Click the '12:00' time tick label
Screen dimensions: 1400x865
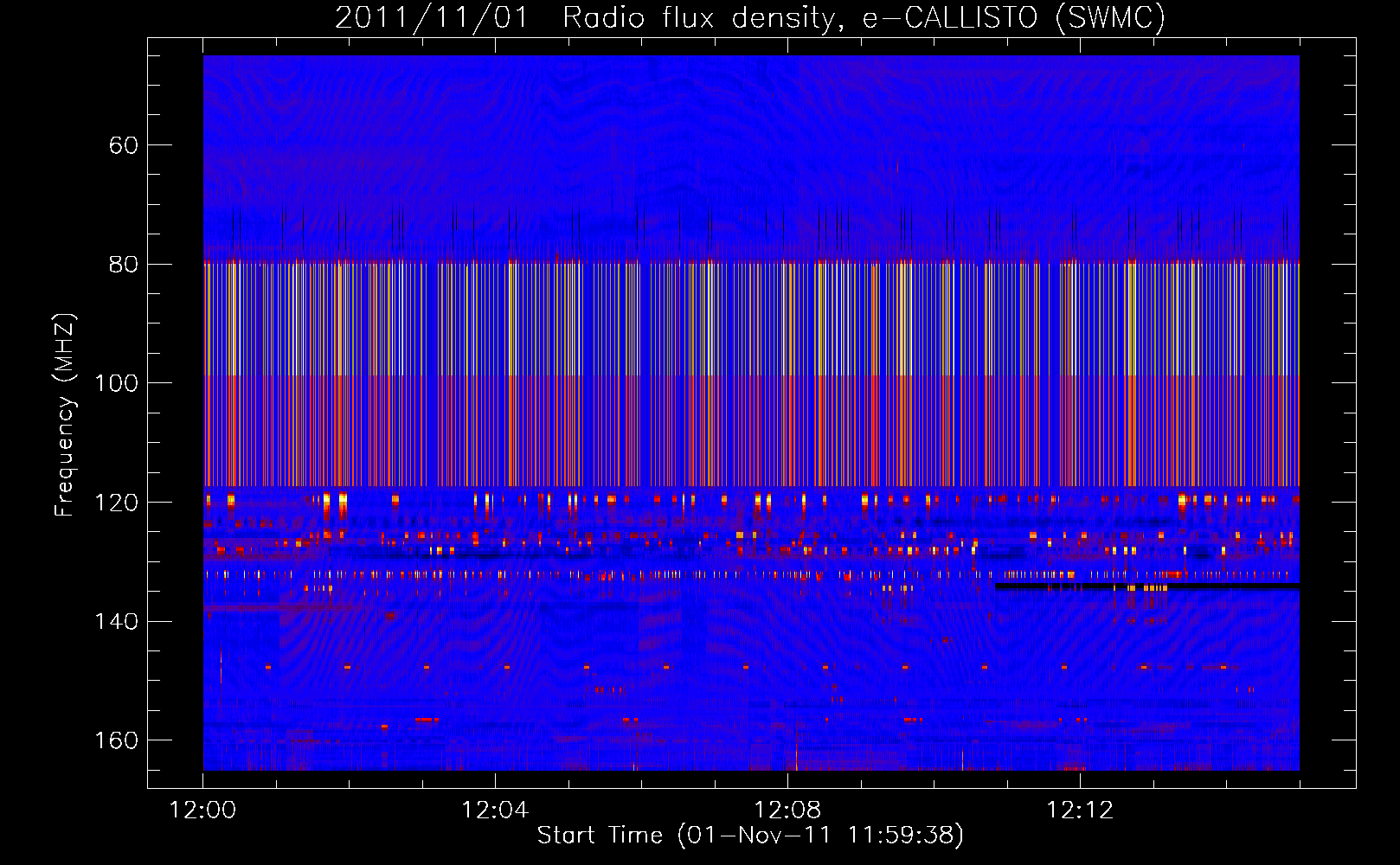(x=202, y=811)
